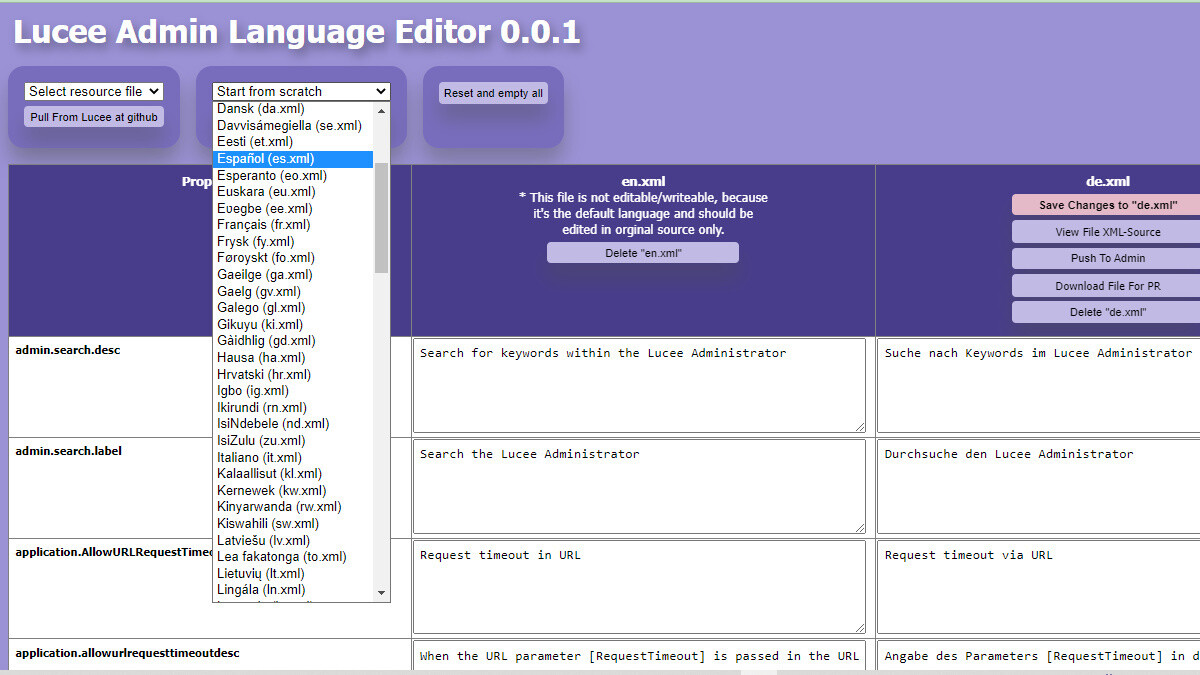Pick Gikuyu (ki.xml) from list
1200x675 pixels.
[x=293, y=324]
